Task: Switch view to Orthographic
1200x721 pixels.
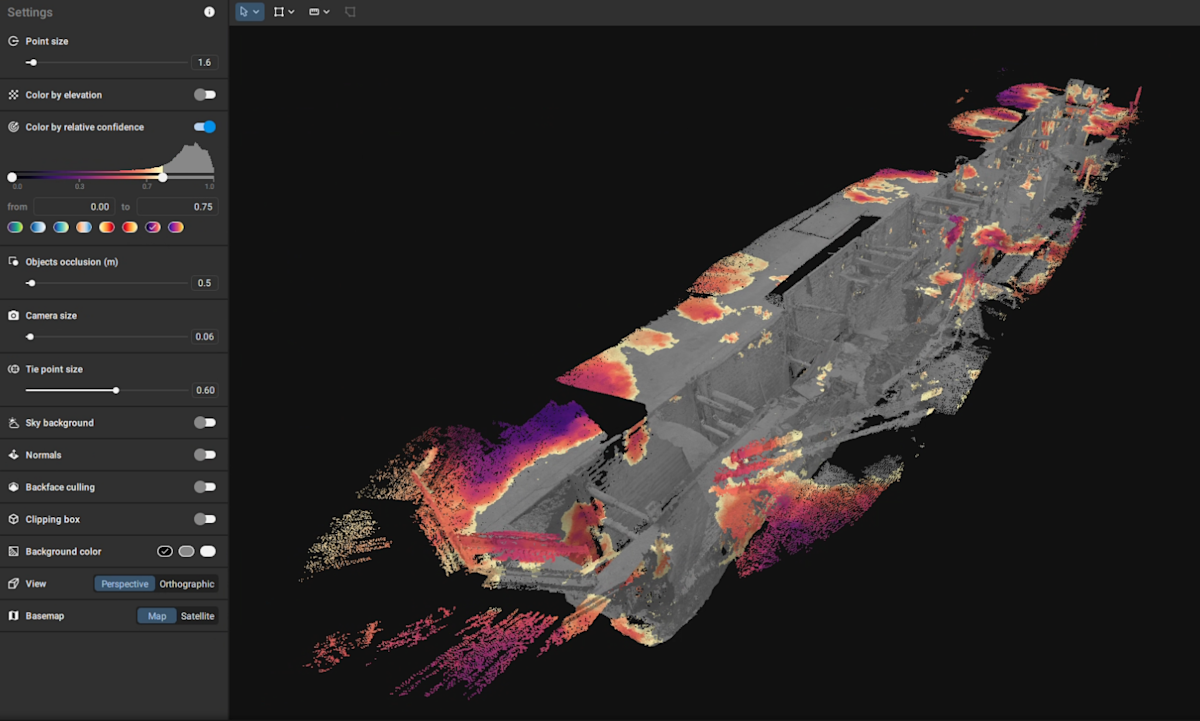Action: (x=186, y=584)
